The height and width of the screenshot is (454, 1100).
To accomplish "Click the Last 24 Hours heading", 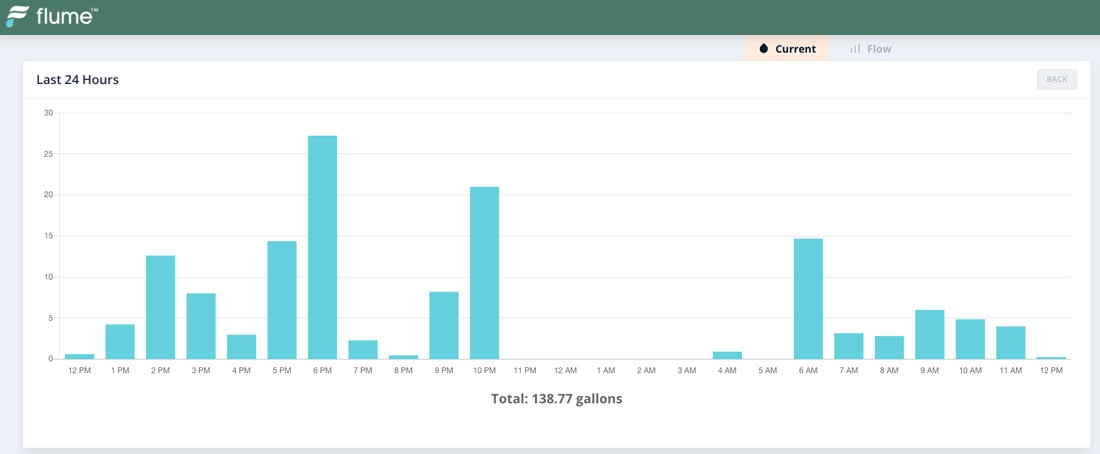I will point(78,80).
